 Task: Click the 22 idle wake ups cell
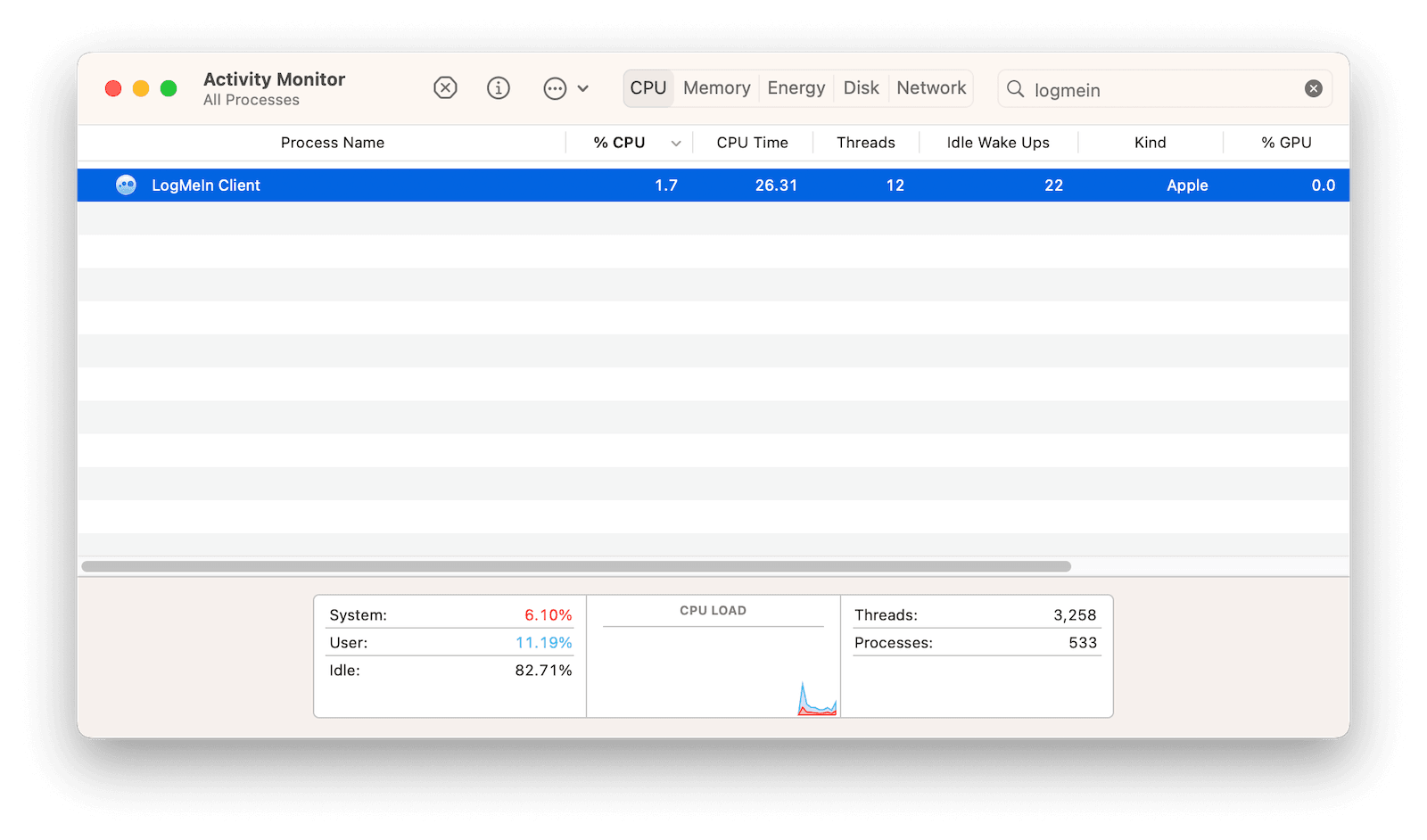click(x=1054, y=185)
